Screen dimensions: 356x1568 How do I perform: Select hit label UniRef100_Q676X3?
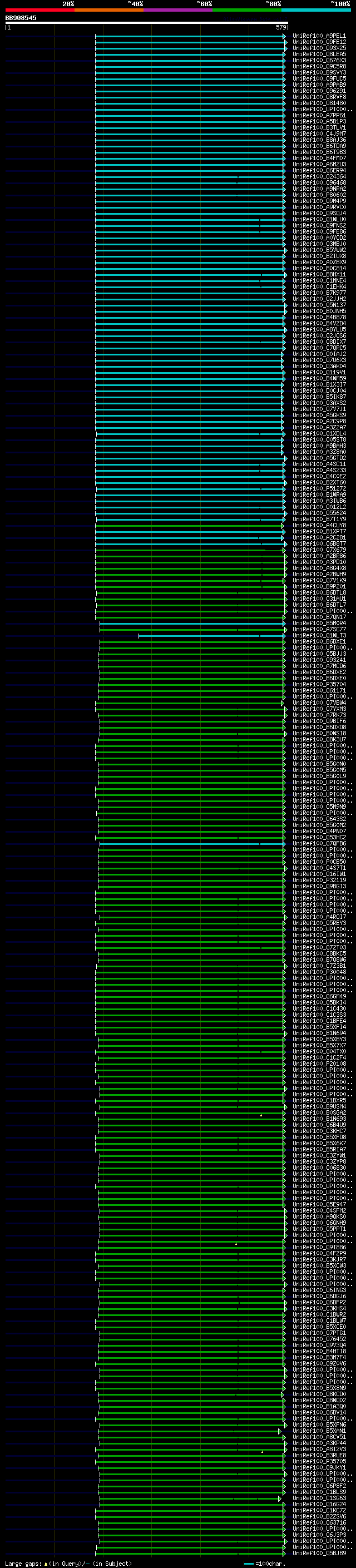click(319, 60)
